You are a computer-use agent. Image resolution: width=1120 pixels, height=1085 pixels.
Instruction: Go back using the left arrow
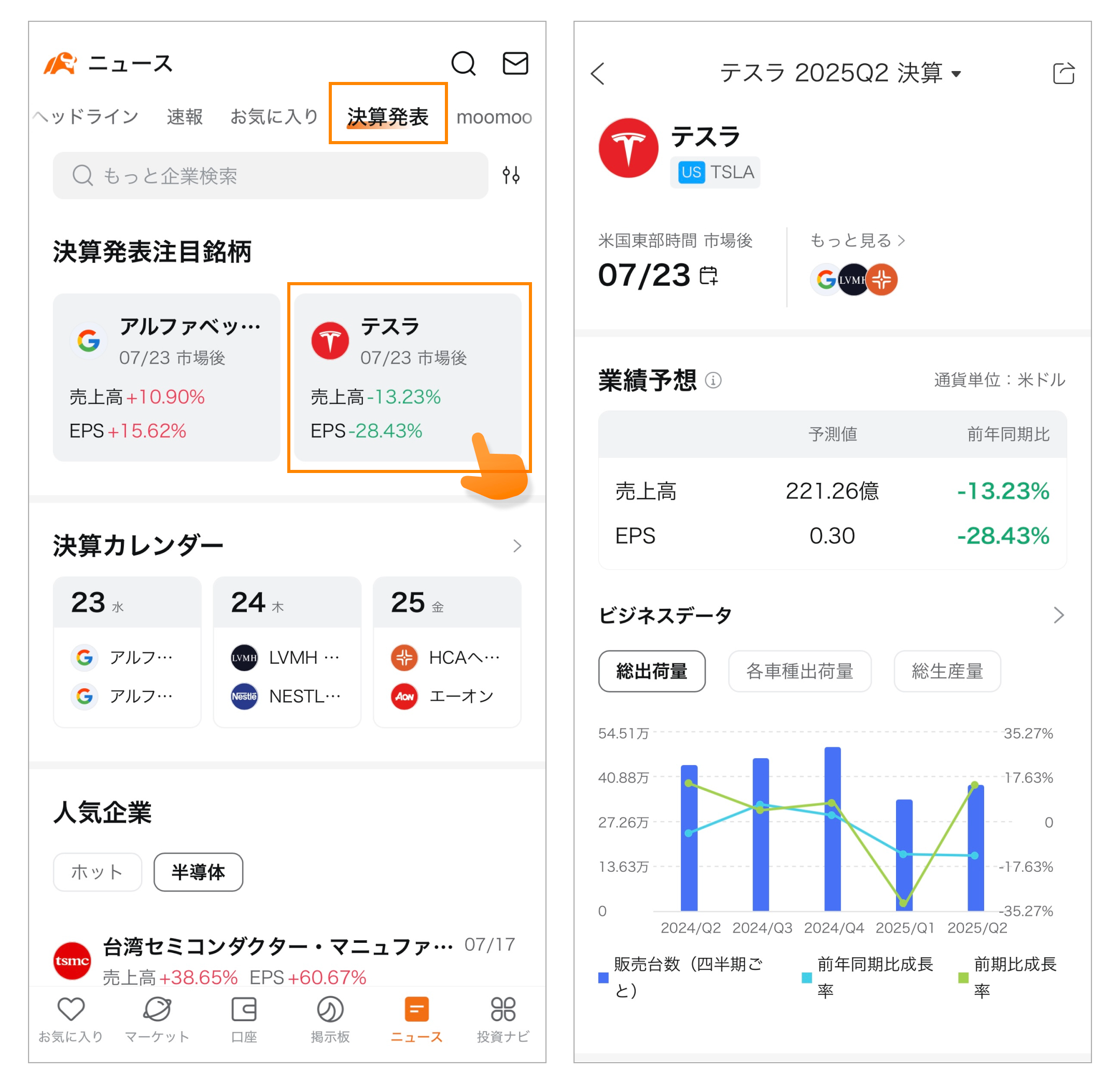click(598, 74)
